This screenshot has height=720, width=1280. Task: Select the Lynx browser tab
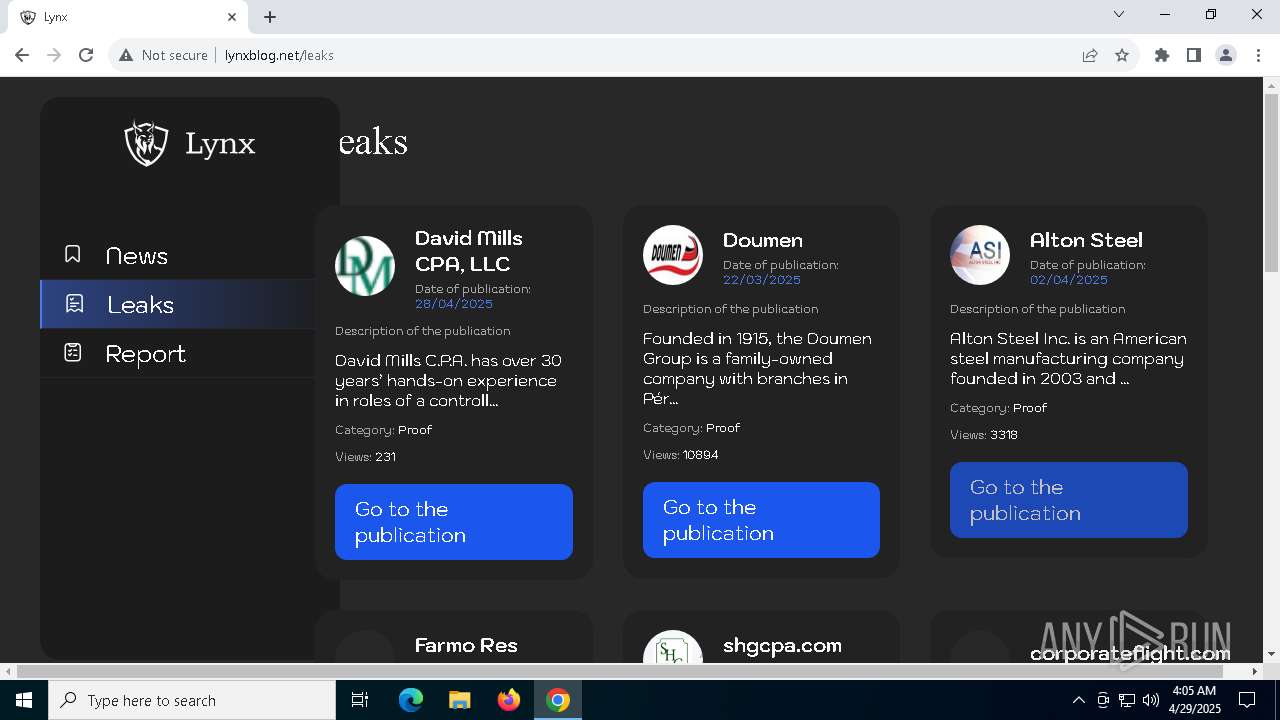(128, 17)
